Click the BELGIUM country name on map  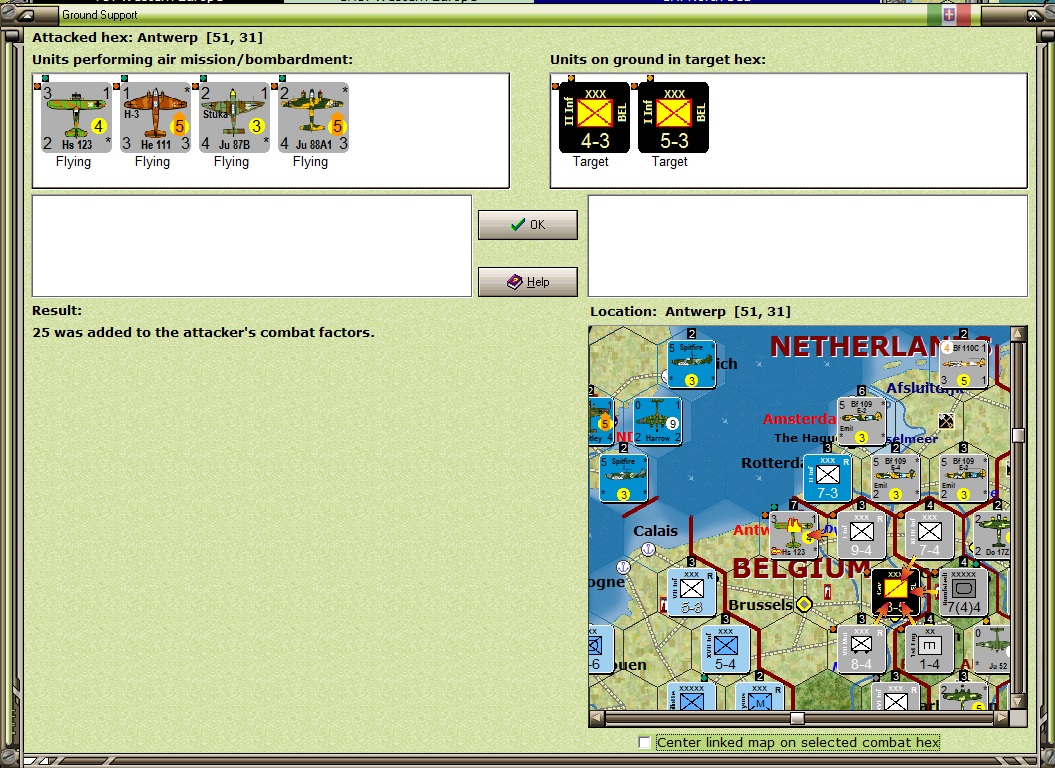pos(801,569)
